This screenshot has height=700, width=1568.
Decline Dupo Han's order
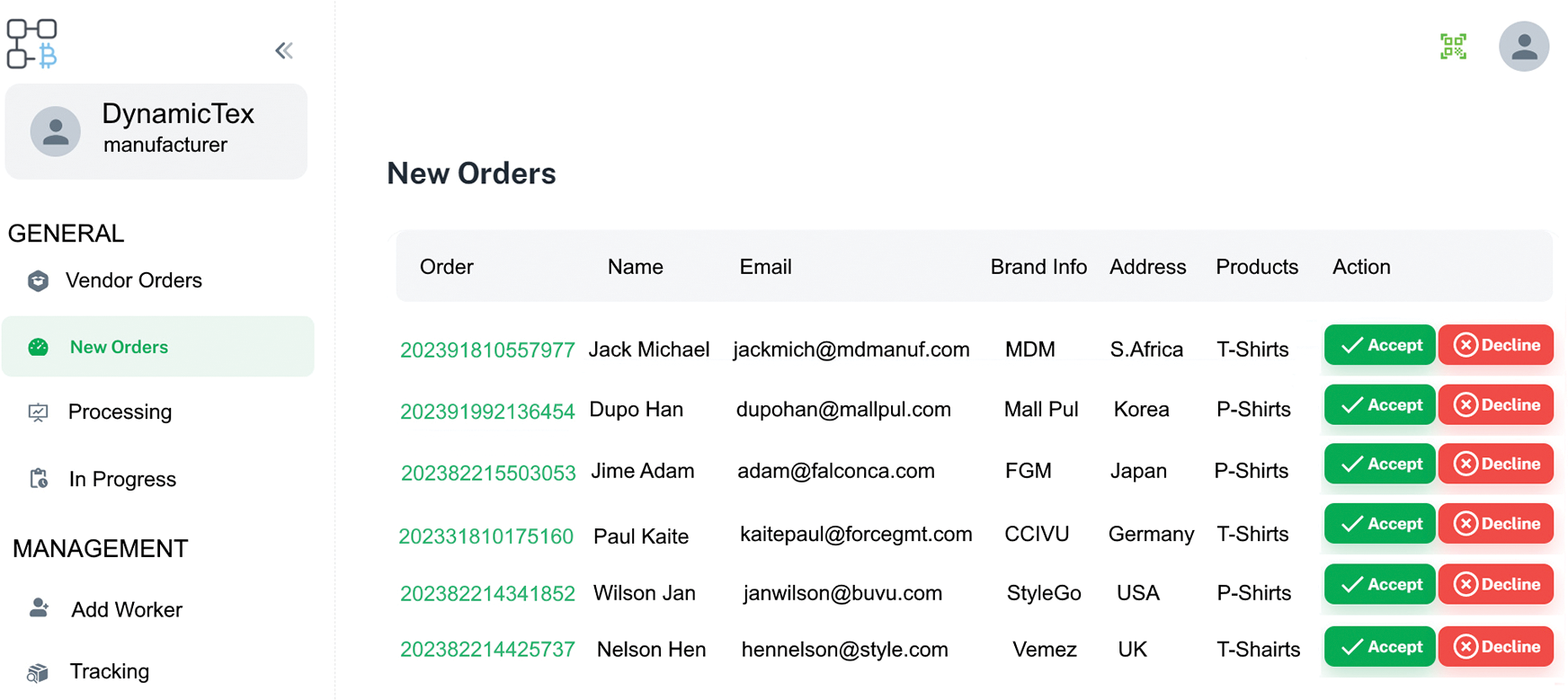pyautogui.click(x=1495, y=405)
